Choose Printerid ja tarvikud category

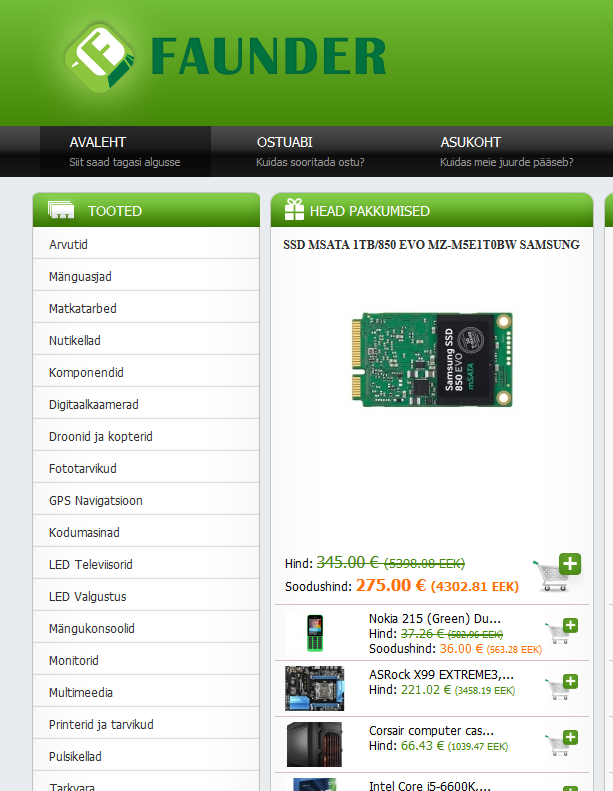[146, 725]
